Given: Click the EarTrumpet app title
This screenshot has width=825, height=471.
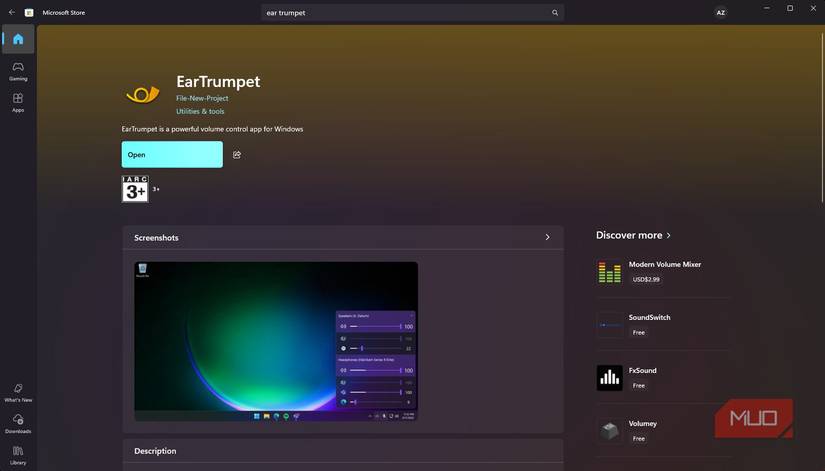Looking at the screenshot, I should click(218, 82).
